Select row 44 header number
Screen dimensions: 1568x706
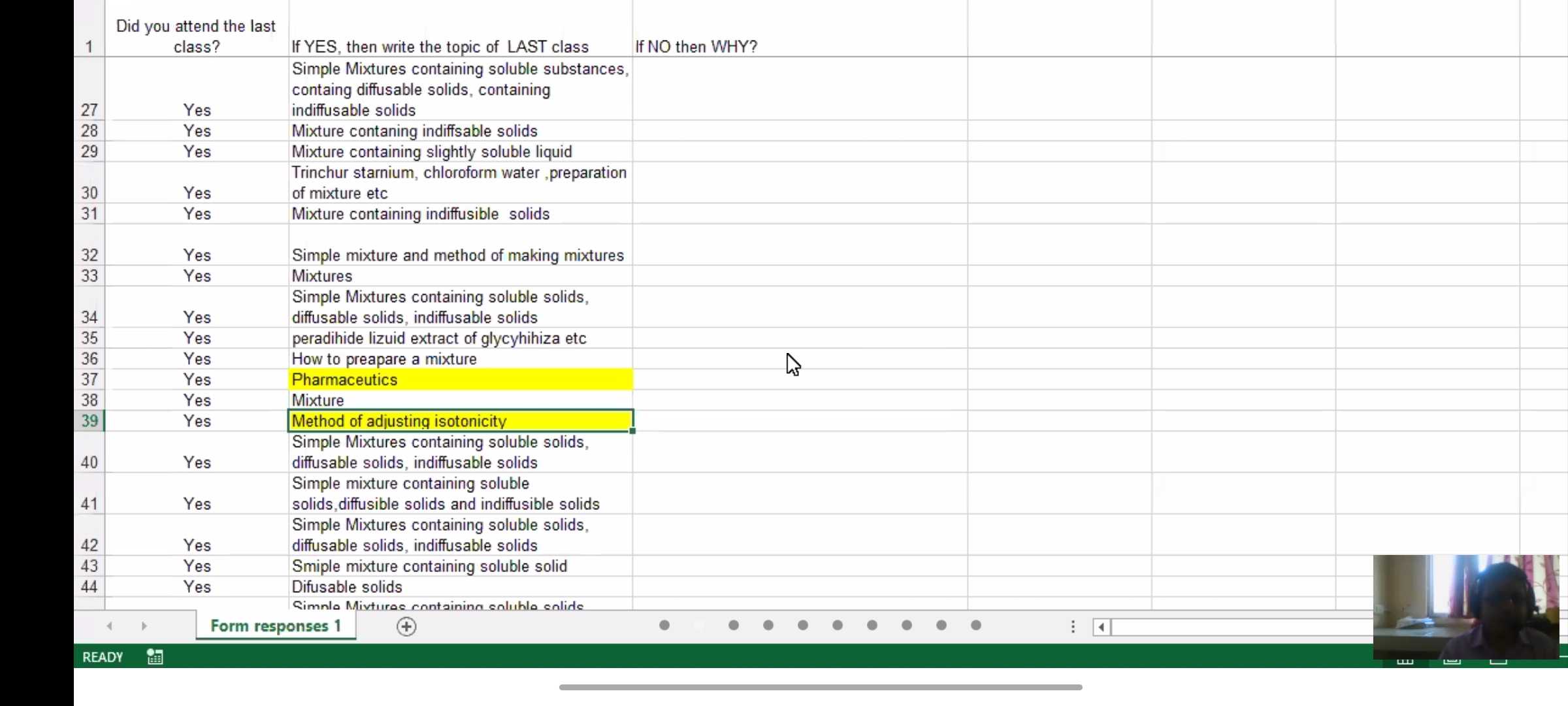(x=90, y=587)
